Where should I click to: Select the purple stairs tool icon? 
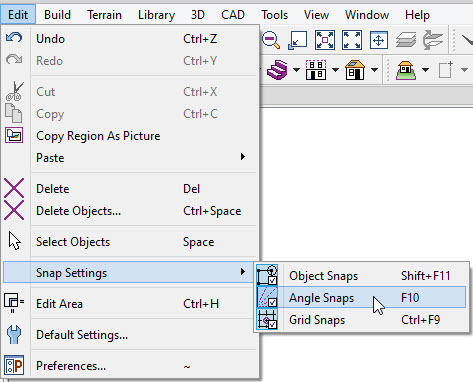277,70
